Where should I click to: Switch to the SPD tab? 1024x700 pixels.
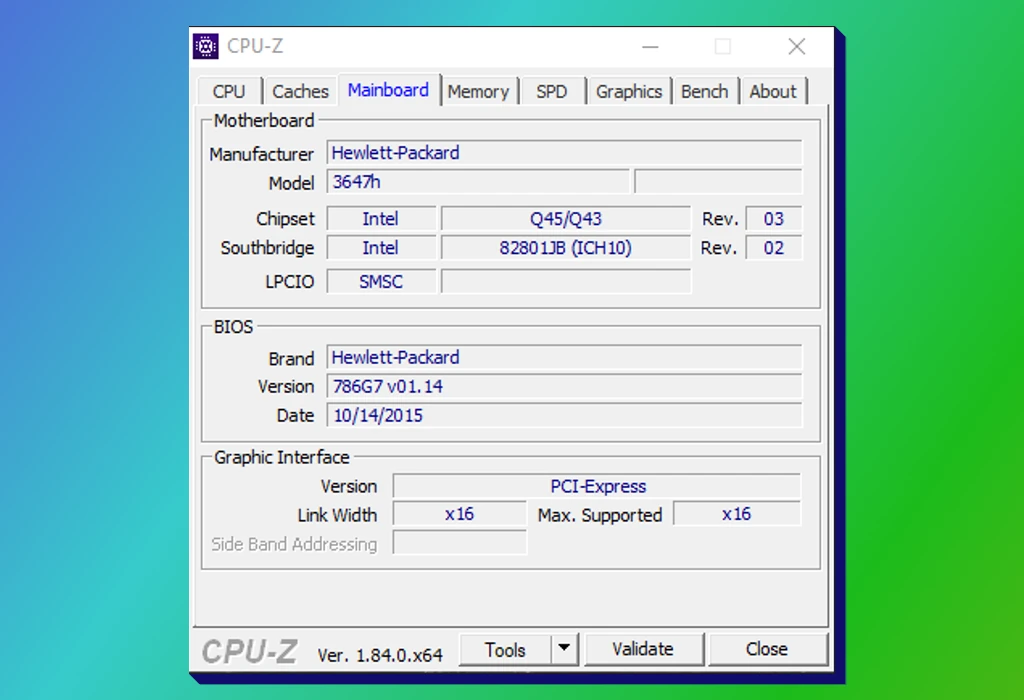(552, 91)
